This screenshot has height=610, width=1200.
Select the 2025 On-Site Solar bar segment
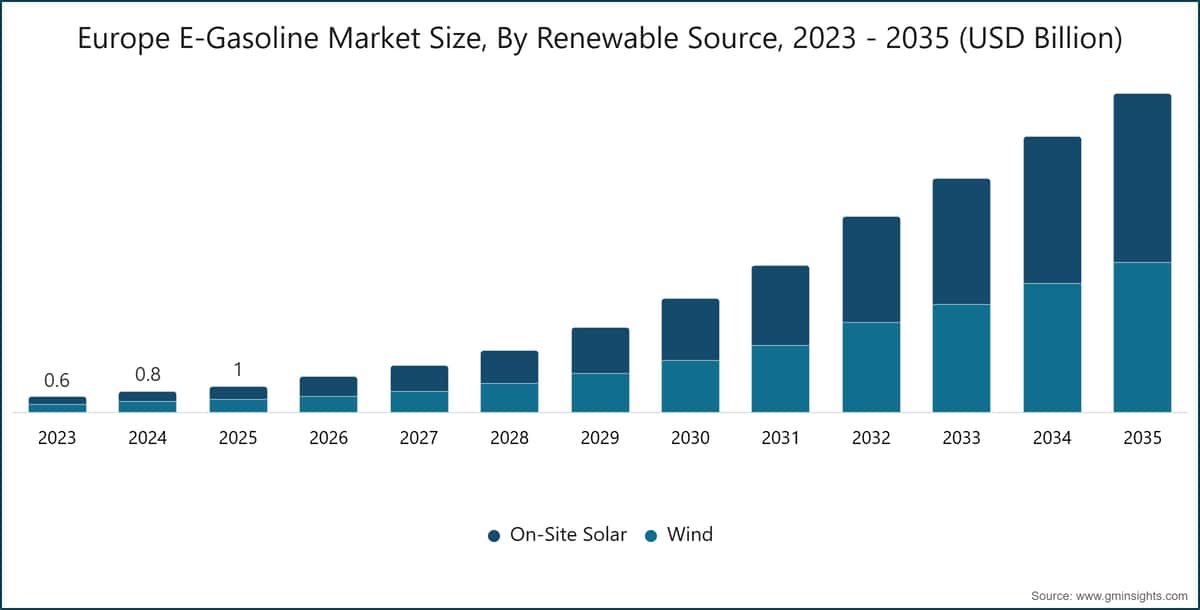coord(238,393)
